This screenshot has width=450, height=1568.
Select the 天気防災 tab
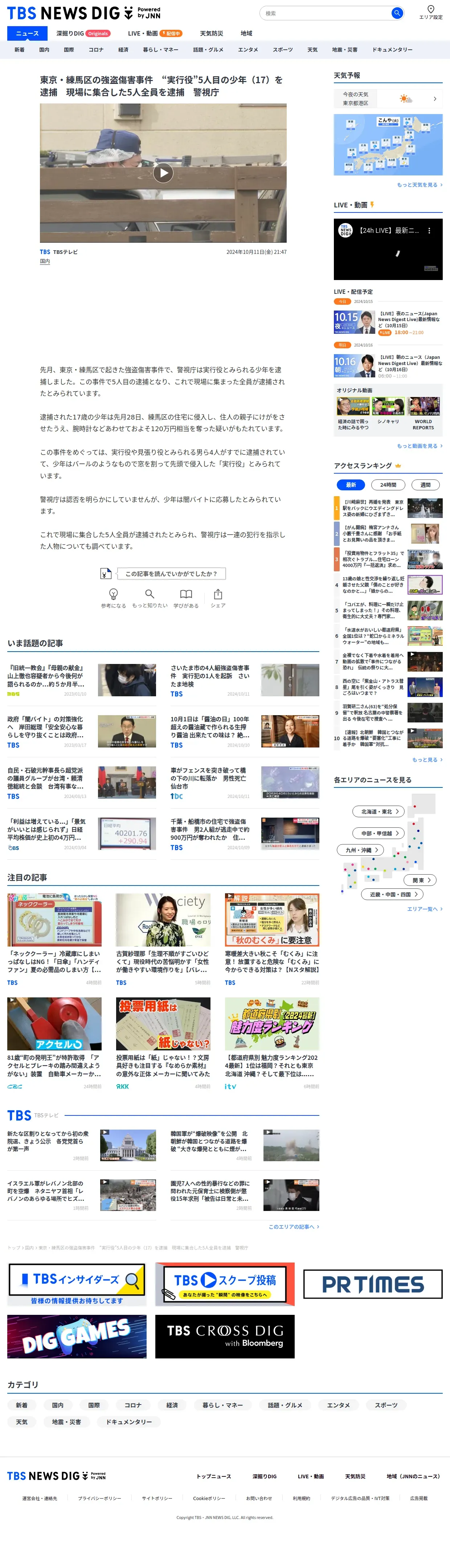point(212,33)
